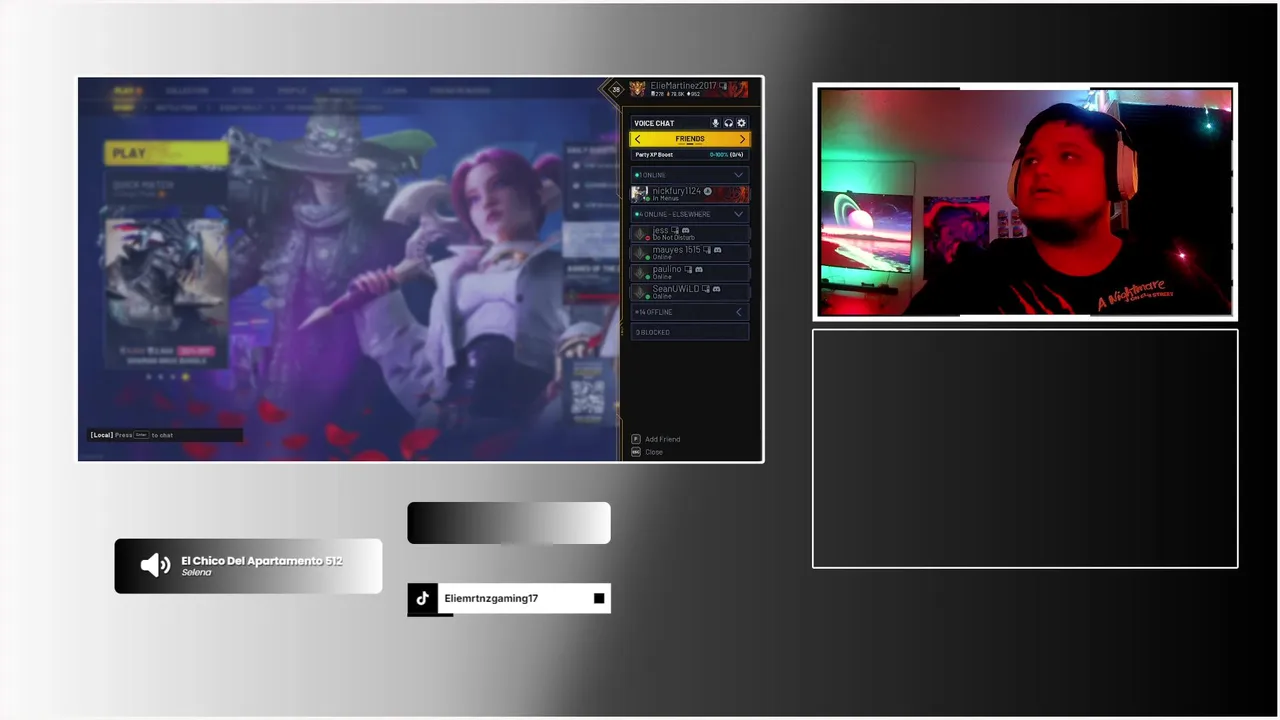Select friend paulino
Screen dimensions: 1280x720
click(690, 272)
